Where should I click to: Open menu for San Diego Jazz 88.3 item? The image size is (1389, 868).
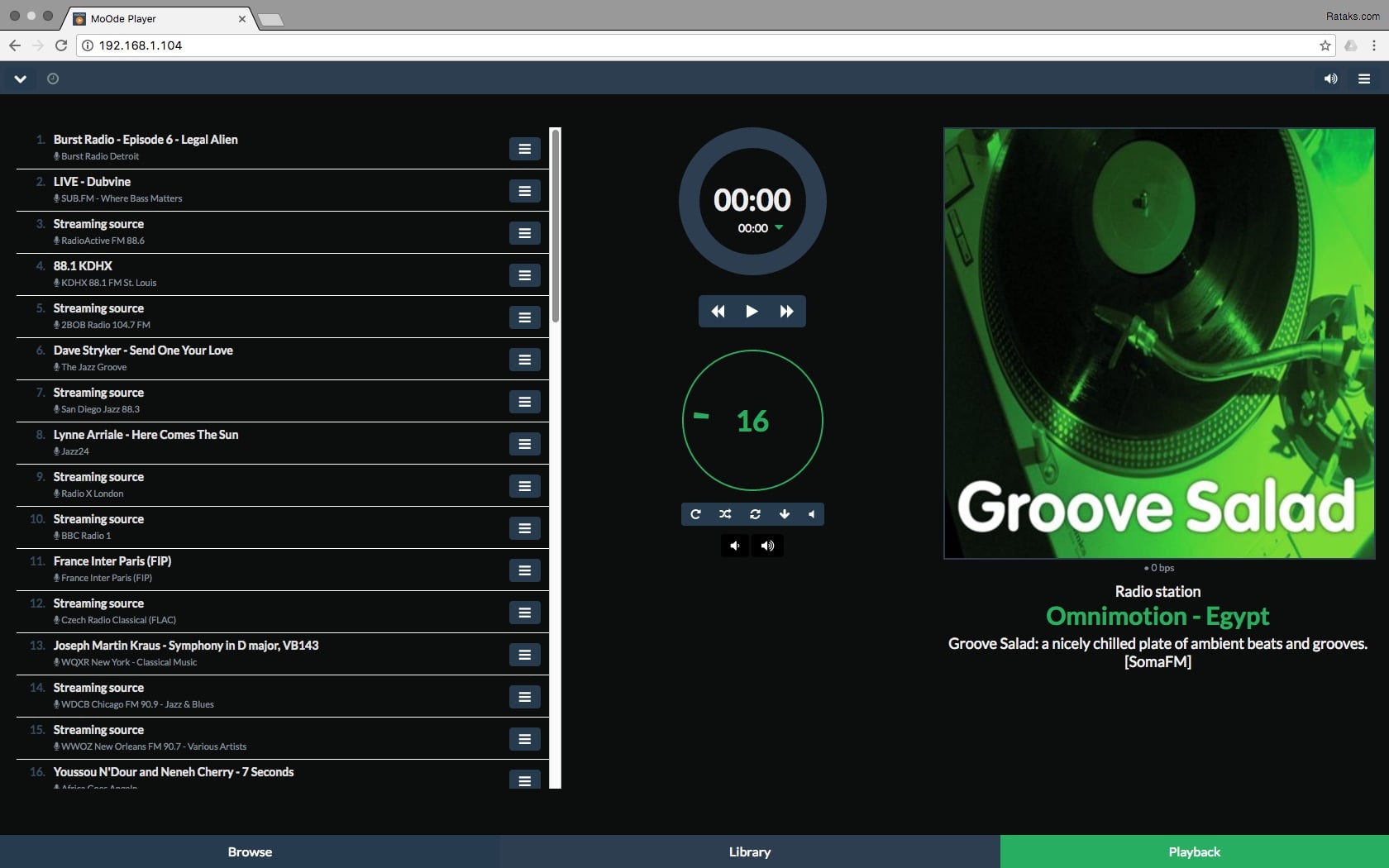(x=524, y=402)
